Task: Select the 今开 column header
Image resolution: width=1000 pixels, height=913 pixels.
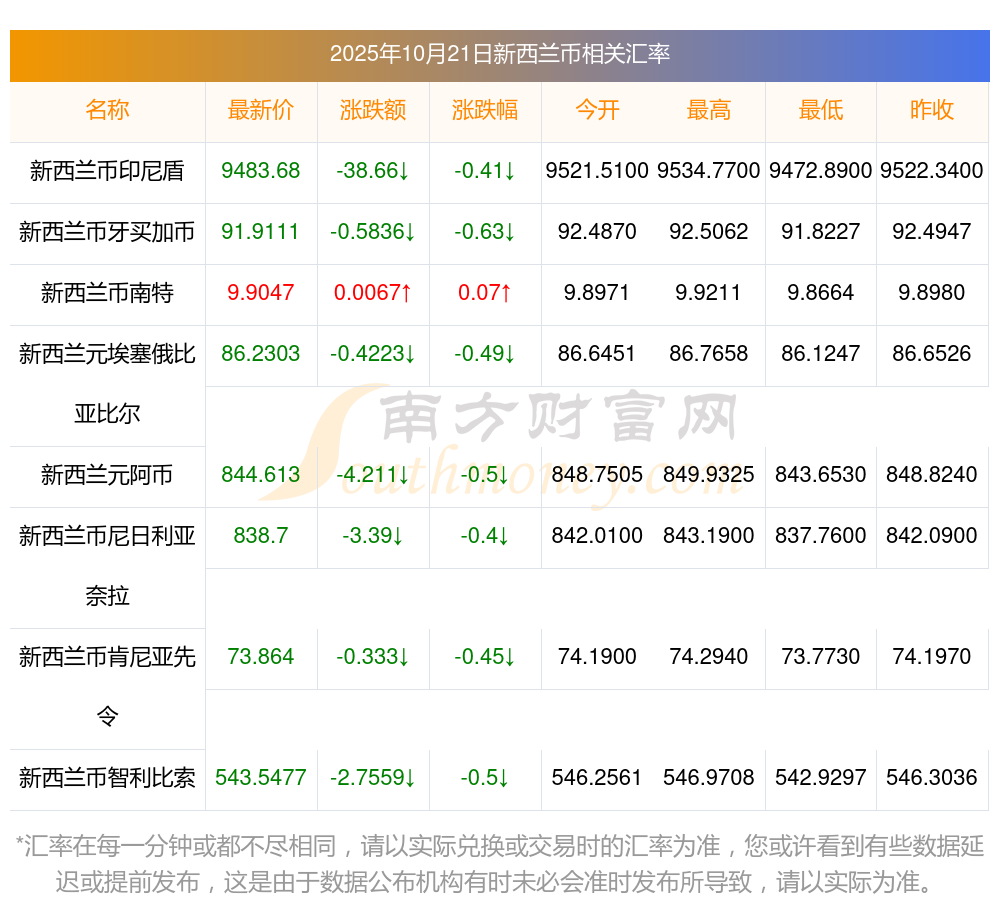Action: coord(597,110)
